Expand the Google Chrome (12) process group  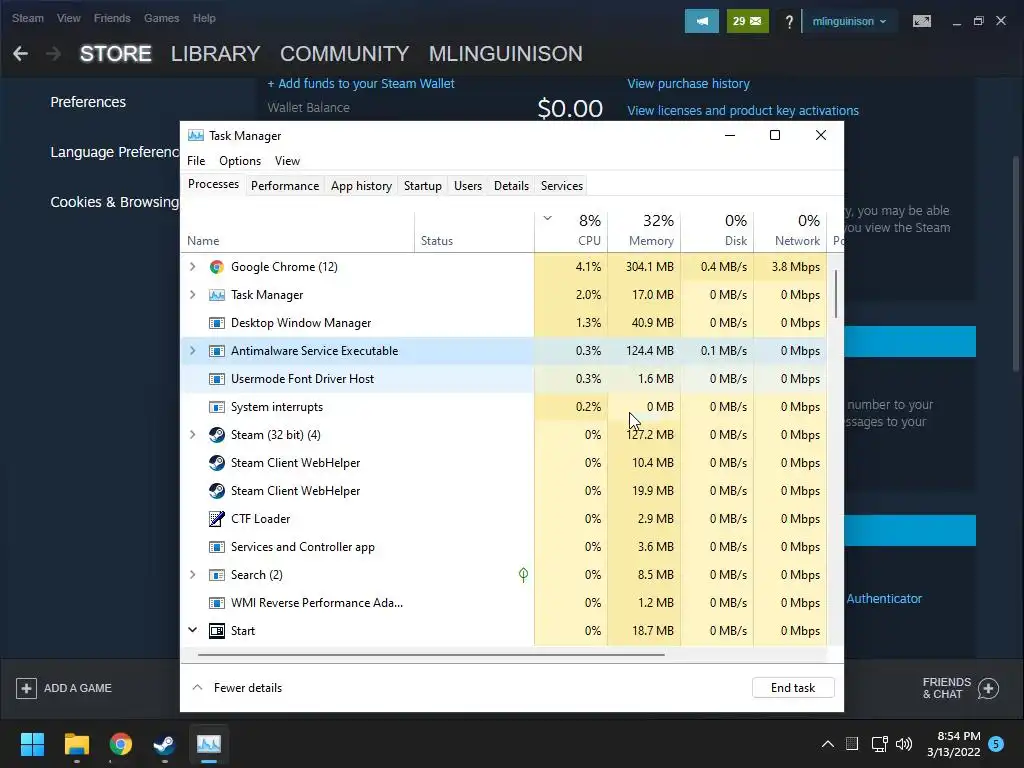coord(193,266)
